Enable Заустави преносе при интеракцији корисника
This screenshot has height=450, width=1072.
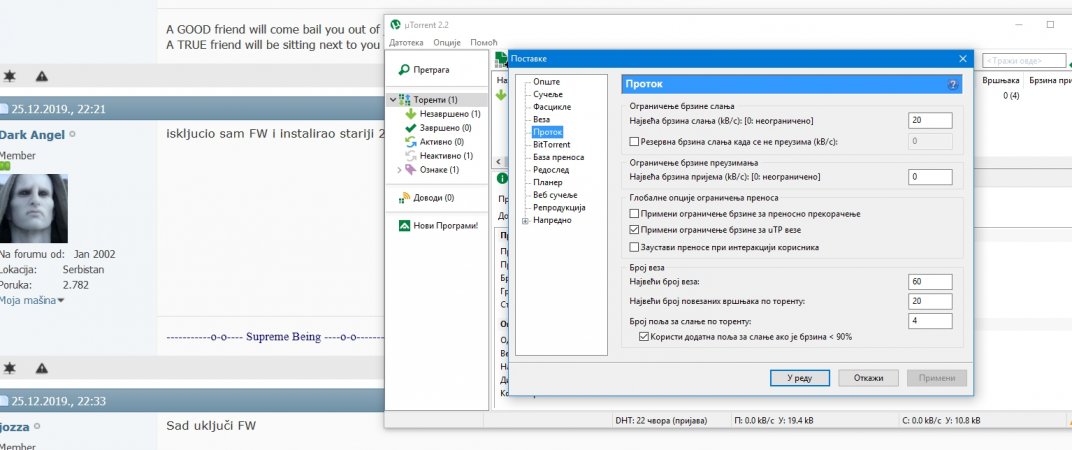(634, 247)
